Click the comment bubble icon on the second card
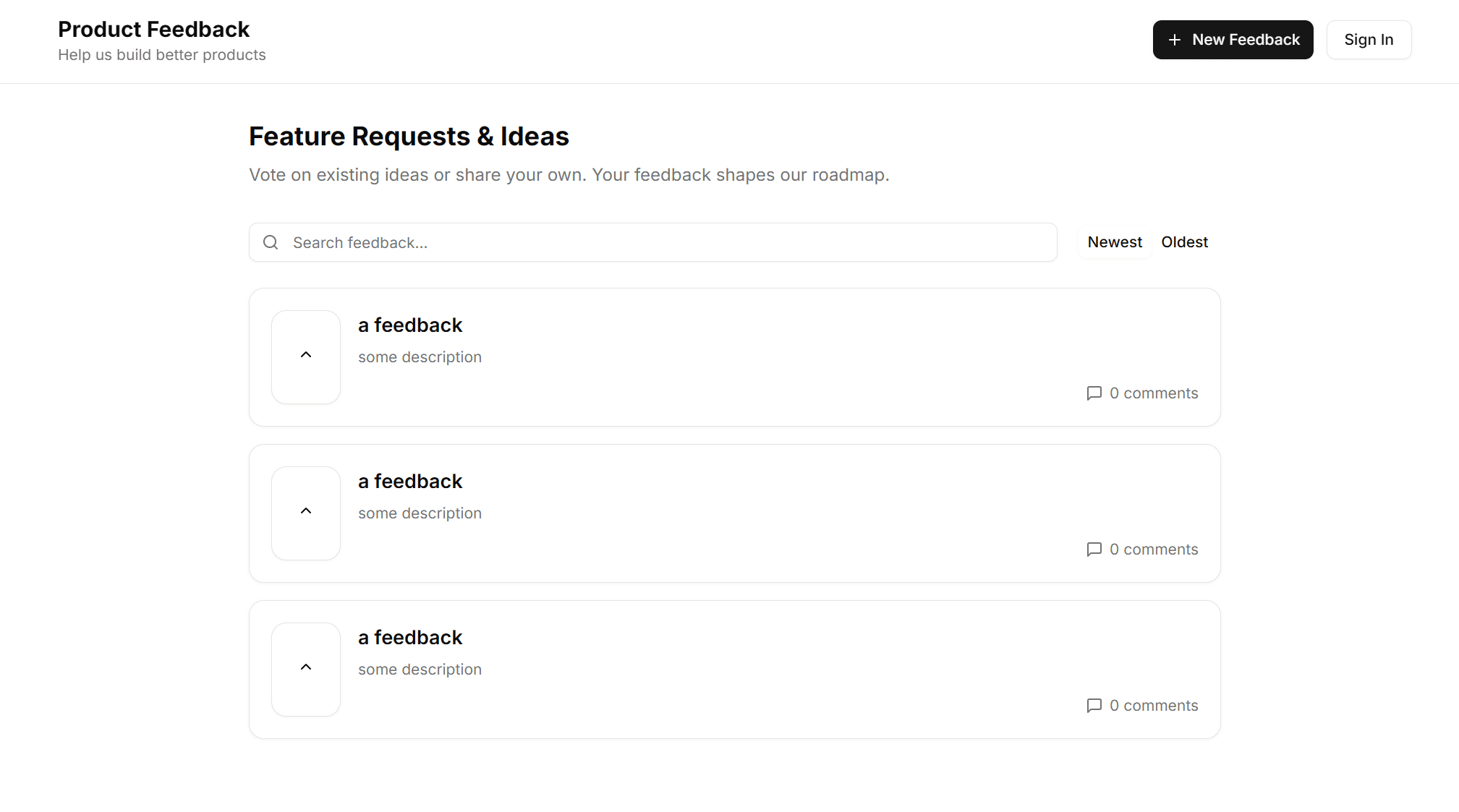The image size is (1459, 812). 1094,550
